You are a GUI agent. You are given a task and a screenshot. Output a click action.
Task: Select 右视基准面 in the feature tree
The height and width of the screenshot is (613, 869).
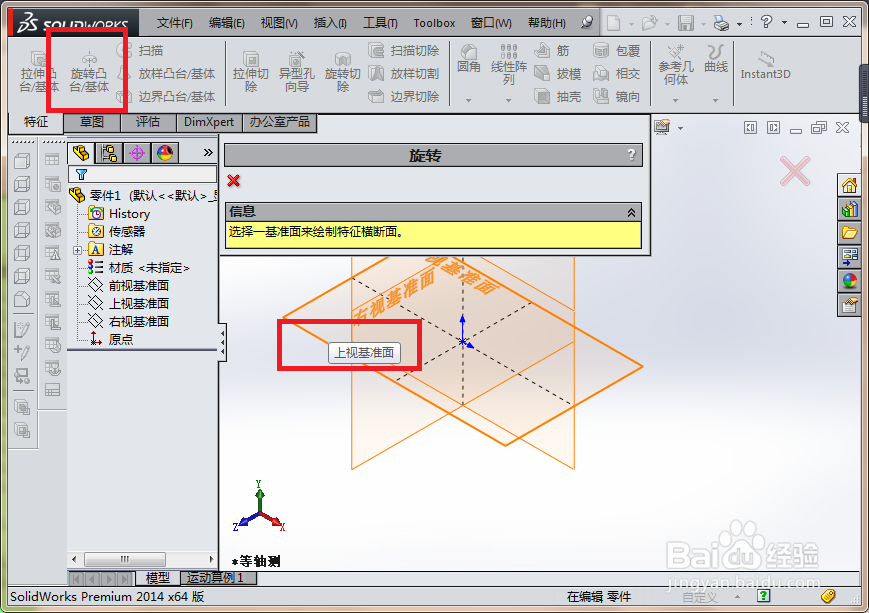129,321
